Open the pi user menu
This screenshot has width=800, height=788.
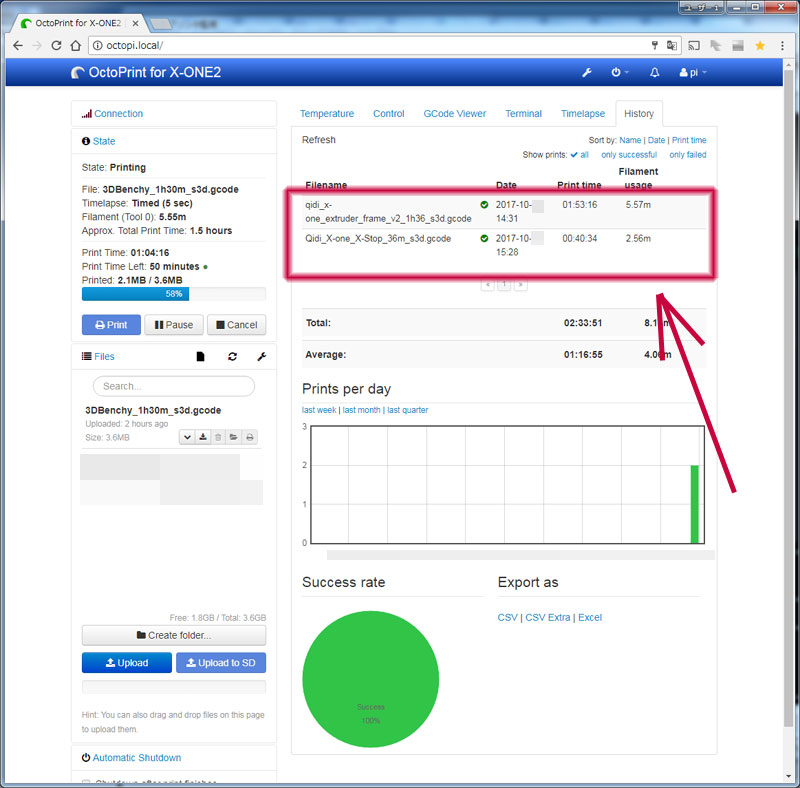tap(693, 72)
